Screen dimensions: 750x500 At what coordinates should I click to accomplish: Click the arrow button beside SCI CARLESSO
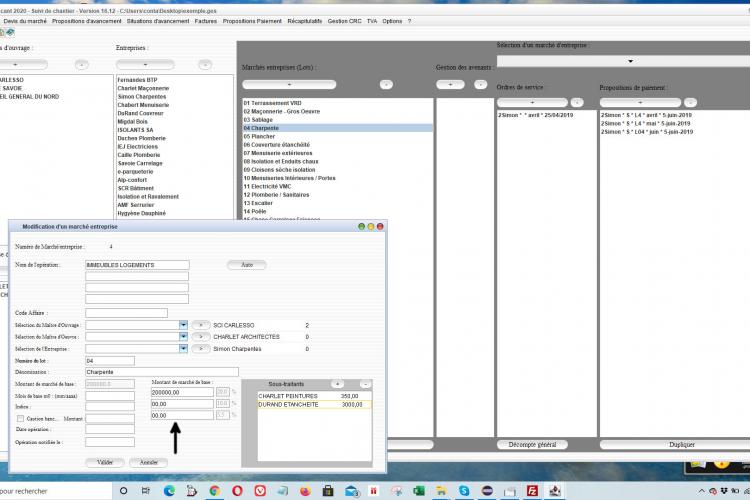coord(201,325)
